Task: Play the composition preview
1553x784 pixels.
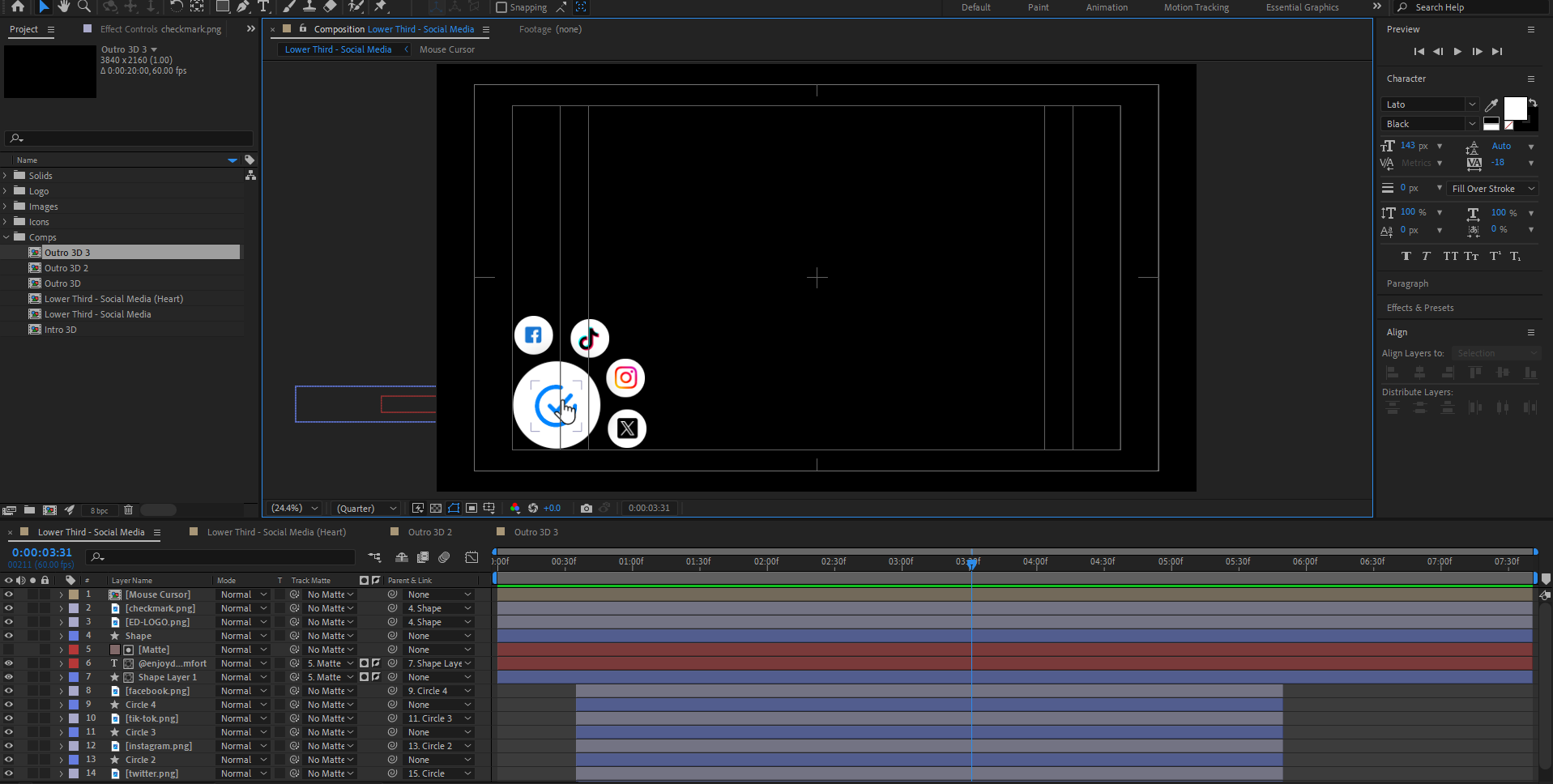Action: [x=1457, y=51]
